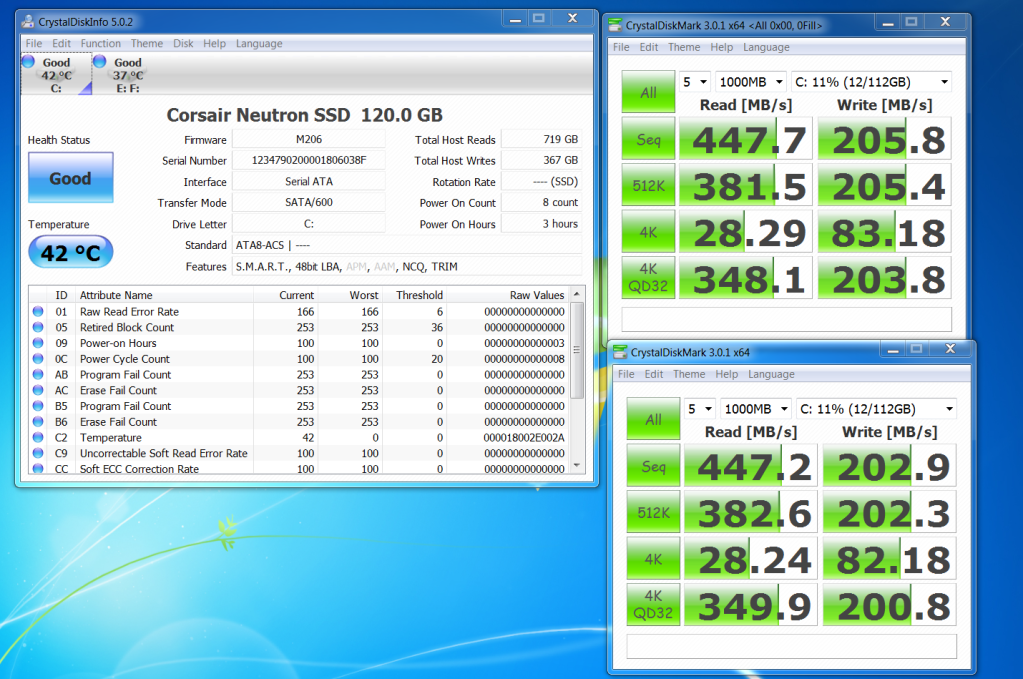Click the status circle for Uncorrectable Soft Read Error Rate

pos(38,453)
